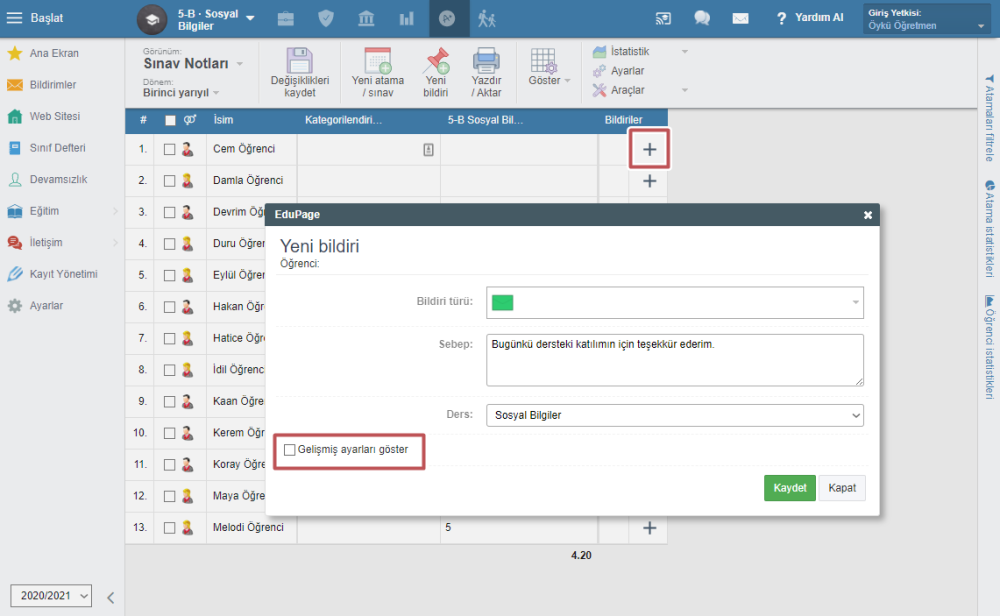
Task: Click the gender sort icon in table header
Action: tap(190, 120)
